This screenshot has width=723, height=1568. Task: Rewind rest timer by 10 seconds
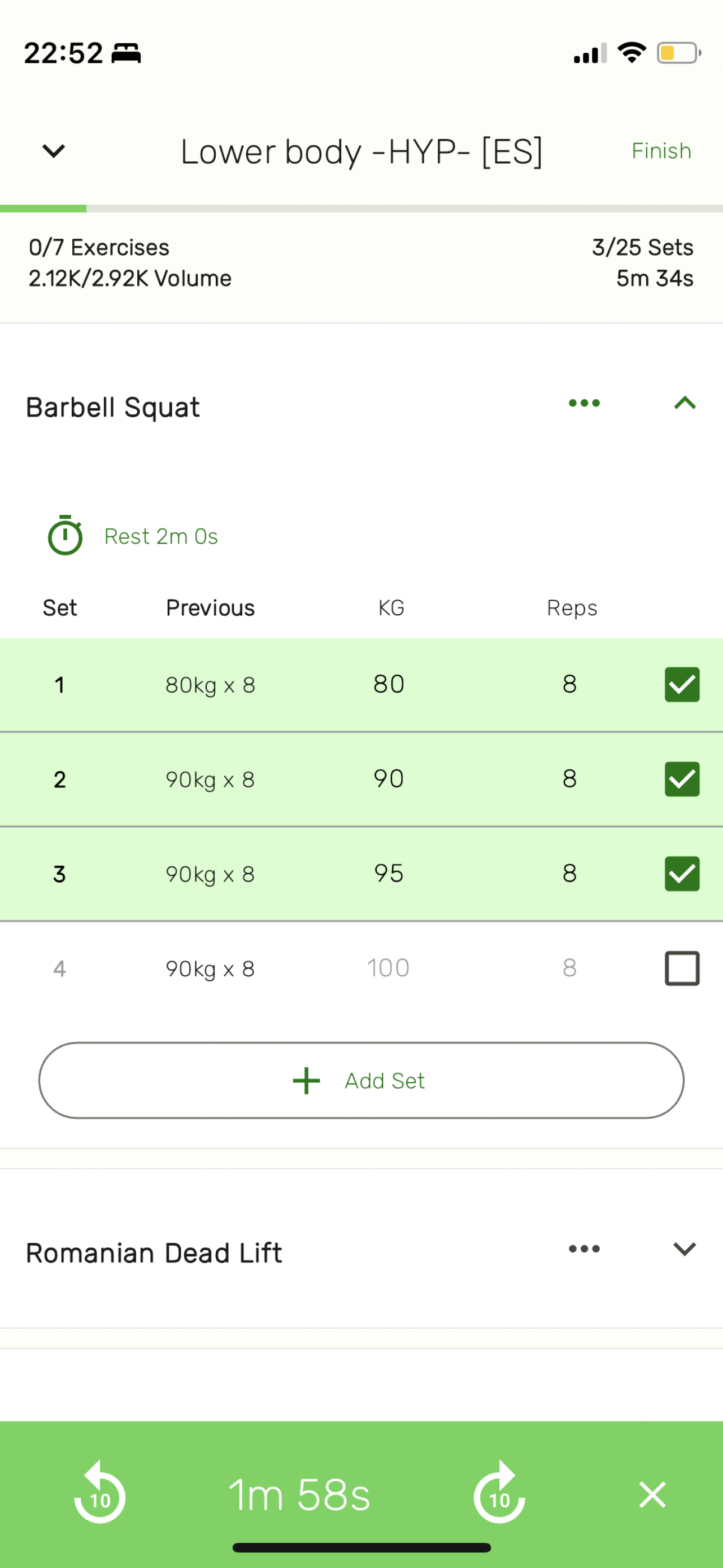tap(100, 1494)
